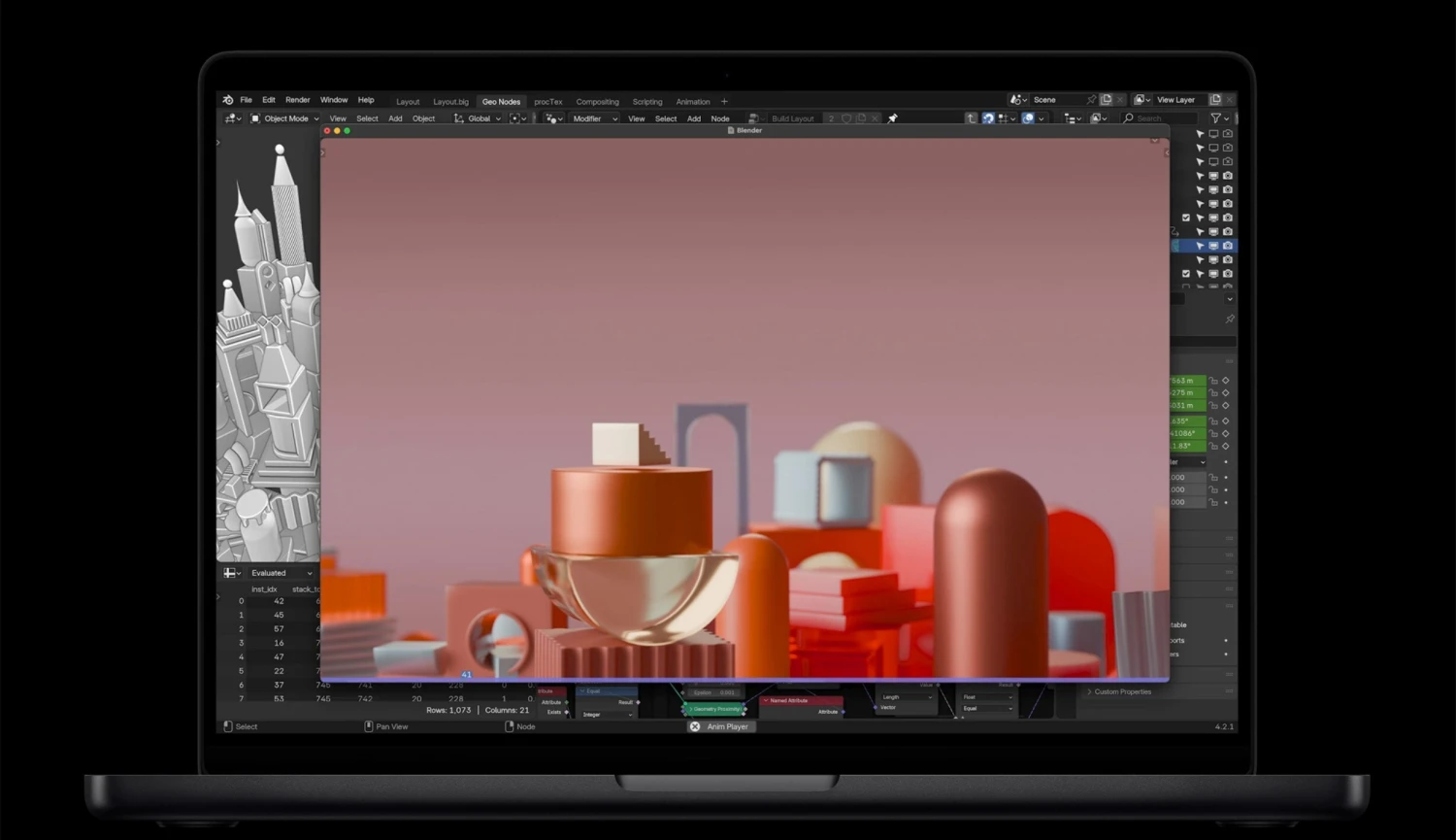1456x840 pixels.
Task: Toggle the selectable arrow on the highlighted outliner row
Action: pos(1200,246)
